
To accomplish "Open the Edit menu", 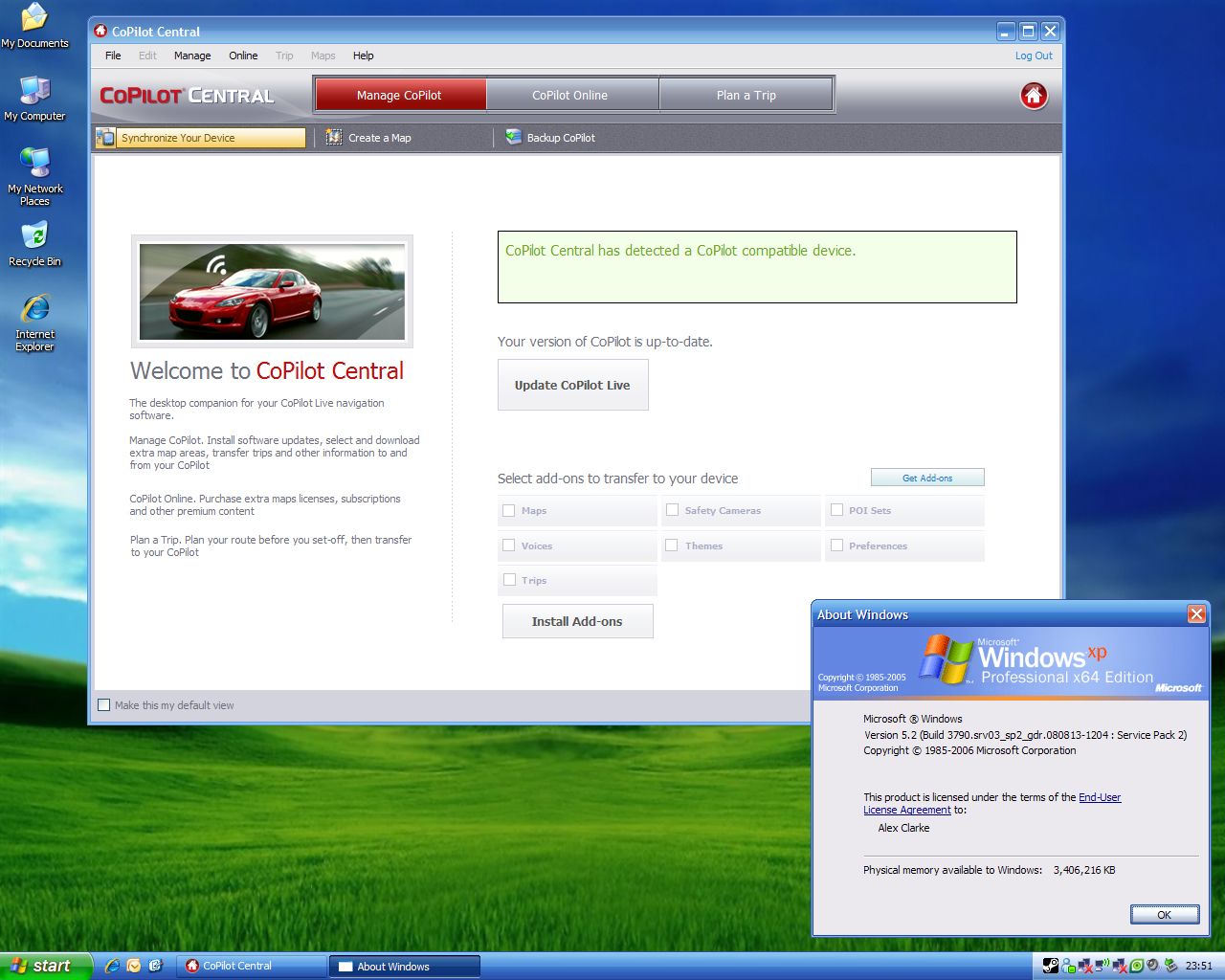I will [x=147, y=56].
